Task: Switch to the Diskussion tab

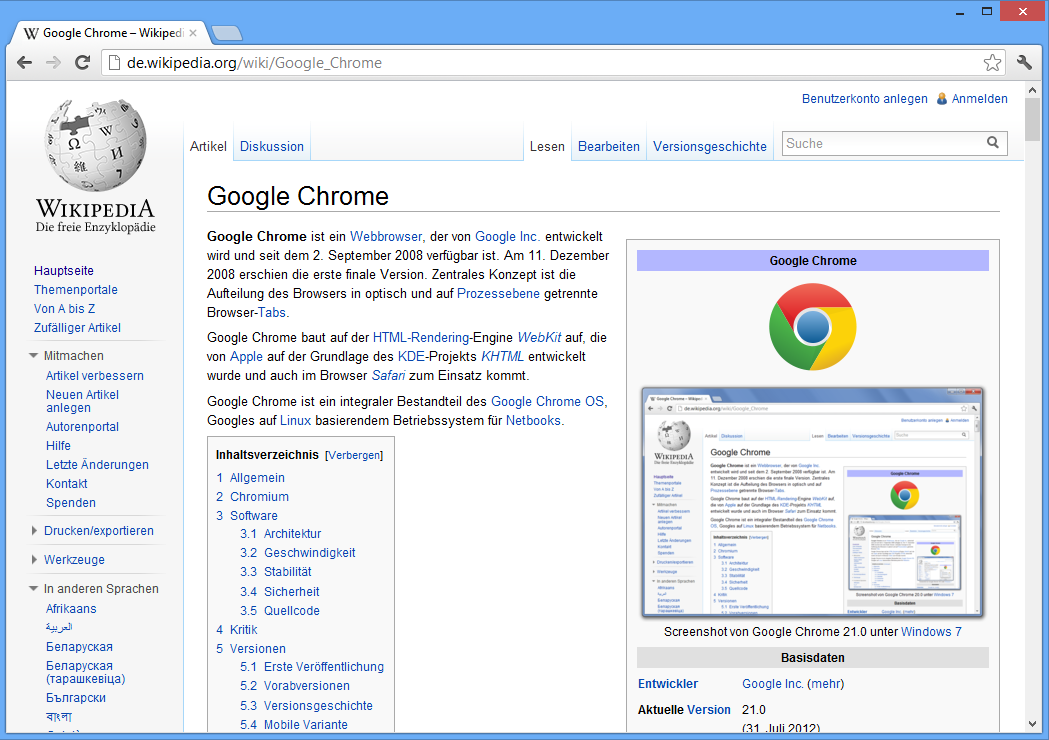Action: [272, 146]
